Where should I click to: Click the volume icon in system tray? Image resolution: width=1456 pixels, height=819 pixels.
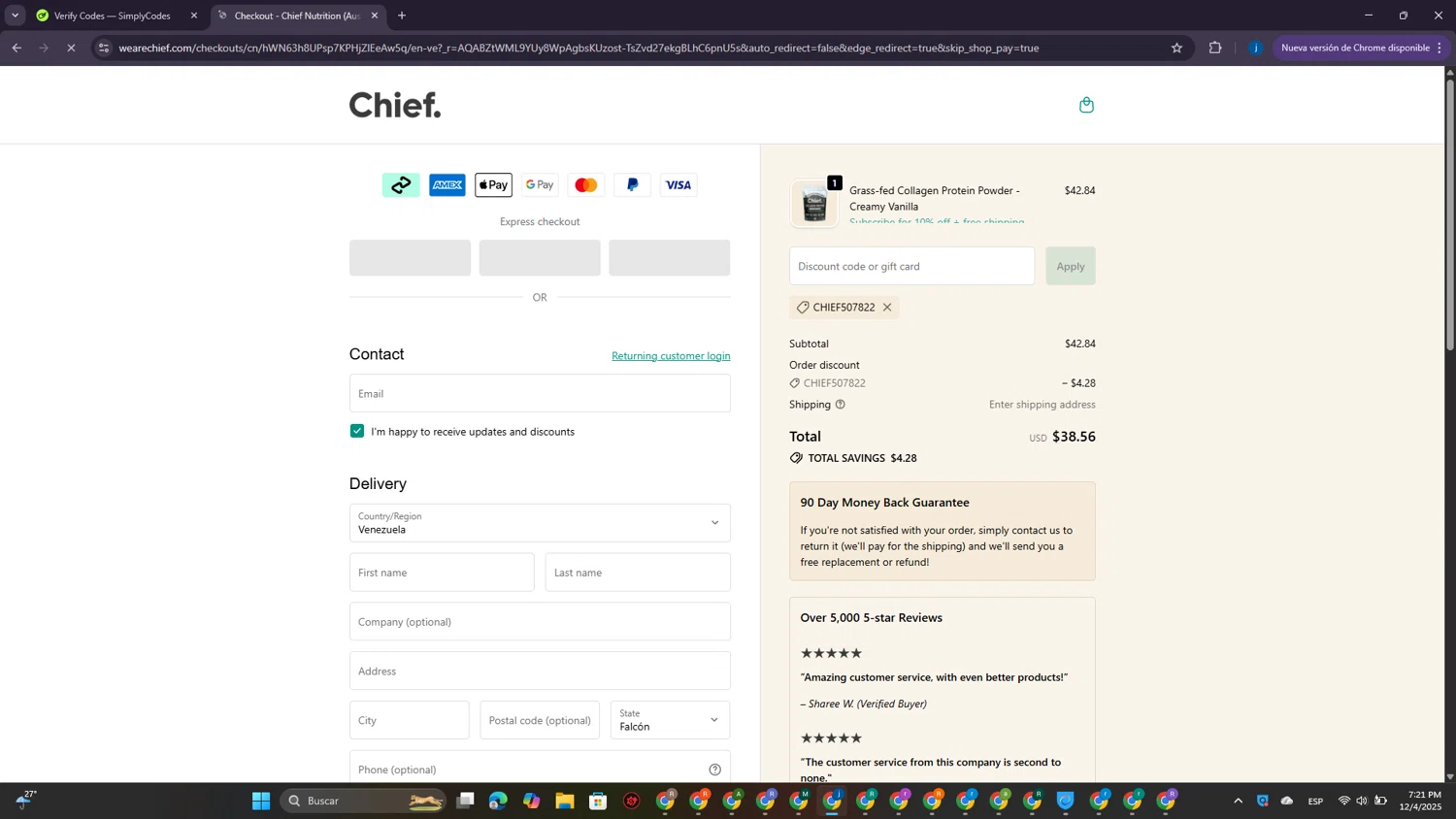pos(1362,801)
